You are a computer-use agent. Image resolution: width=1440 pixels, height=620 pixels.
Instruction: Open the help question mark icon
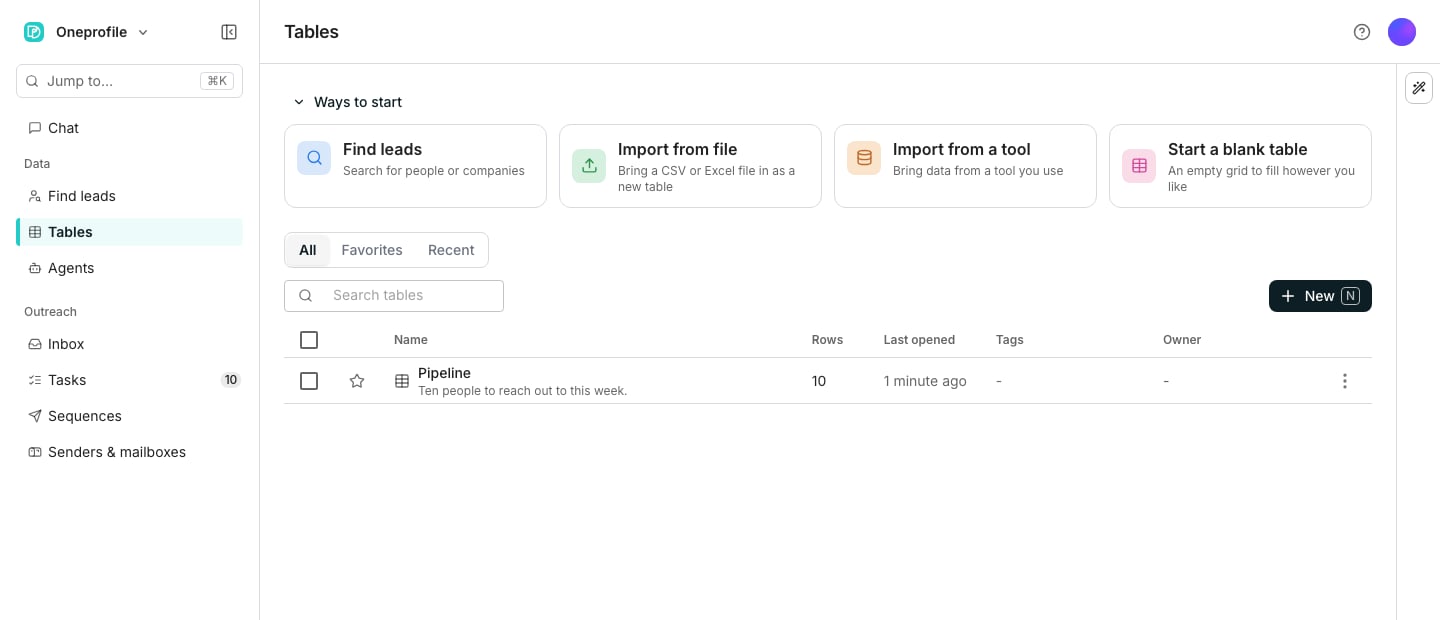[1362, 32]
